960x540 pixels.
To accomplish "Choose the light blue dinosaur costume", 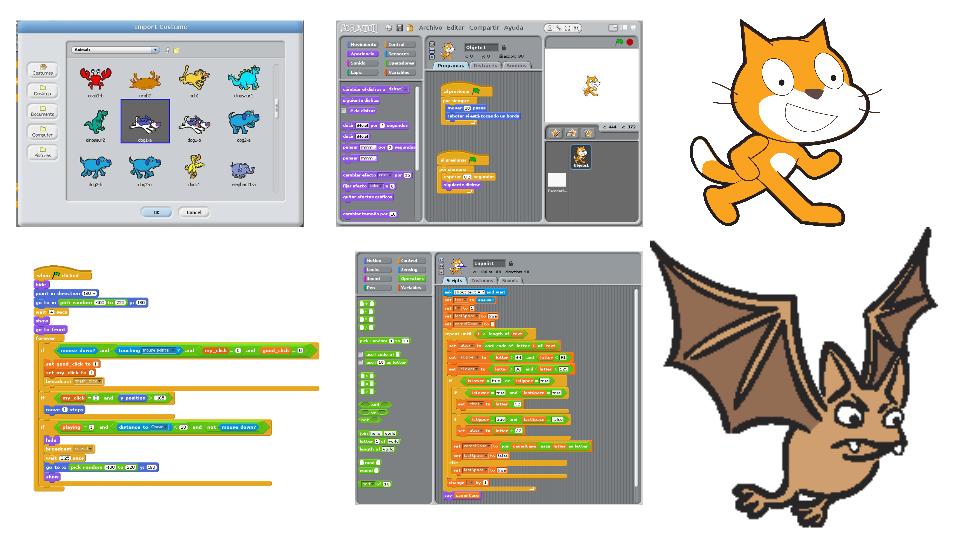I will (x=245, y=78).
